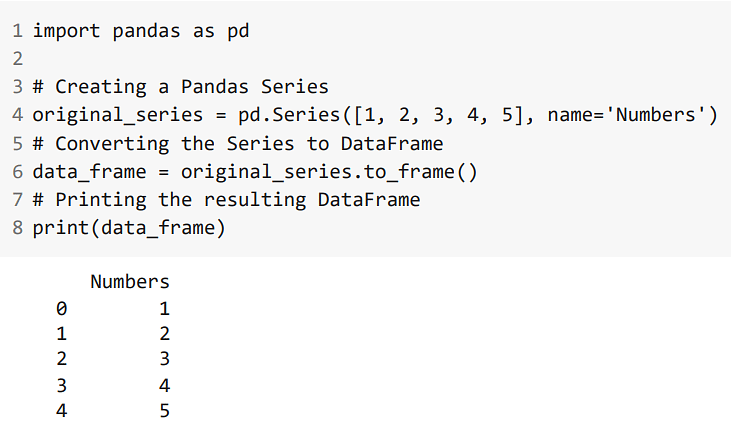The width and height of the screenshot is (731, 436).
Task: Click the 'Numbers' column header in output
Action: [x=130, y=281]
